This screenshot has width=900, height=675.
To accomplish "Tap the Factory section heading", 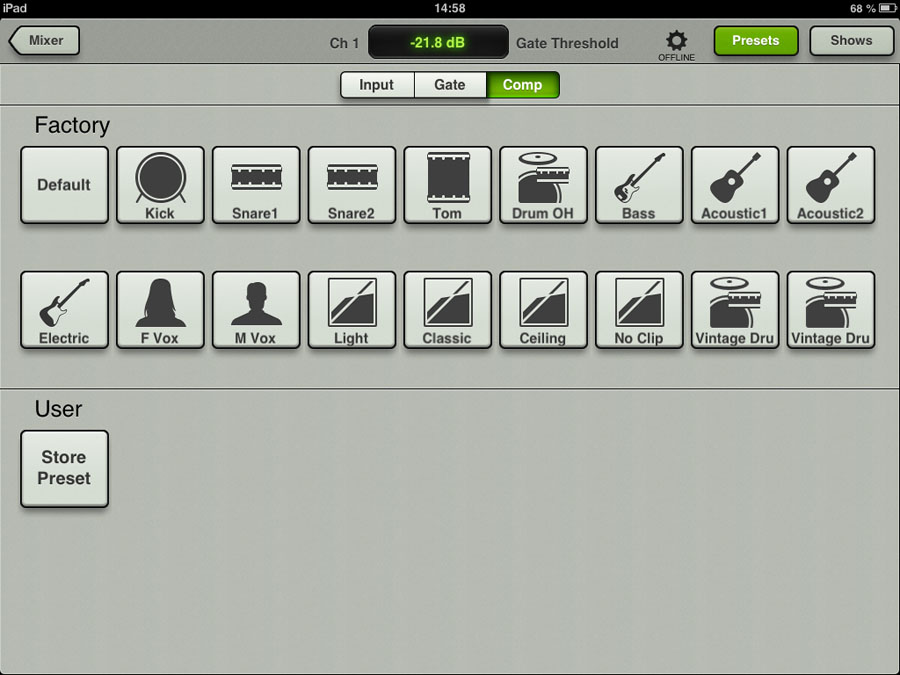I will (x=72, y=125).
